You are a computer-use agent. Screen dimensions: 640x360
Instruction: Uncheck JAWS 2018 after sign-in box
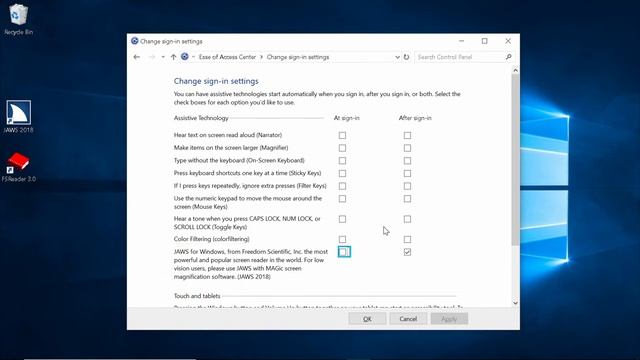(x=407, y=252)
